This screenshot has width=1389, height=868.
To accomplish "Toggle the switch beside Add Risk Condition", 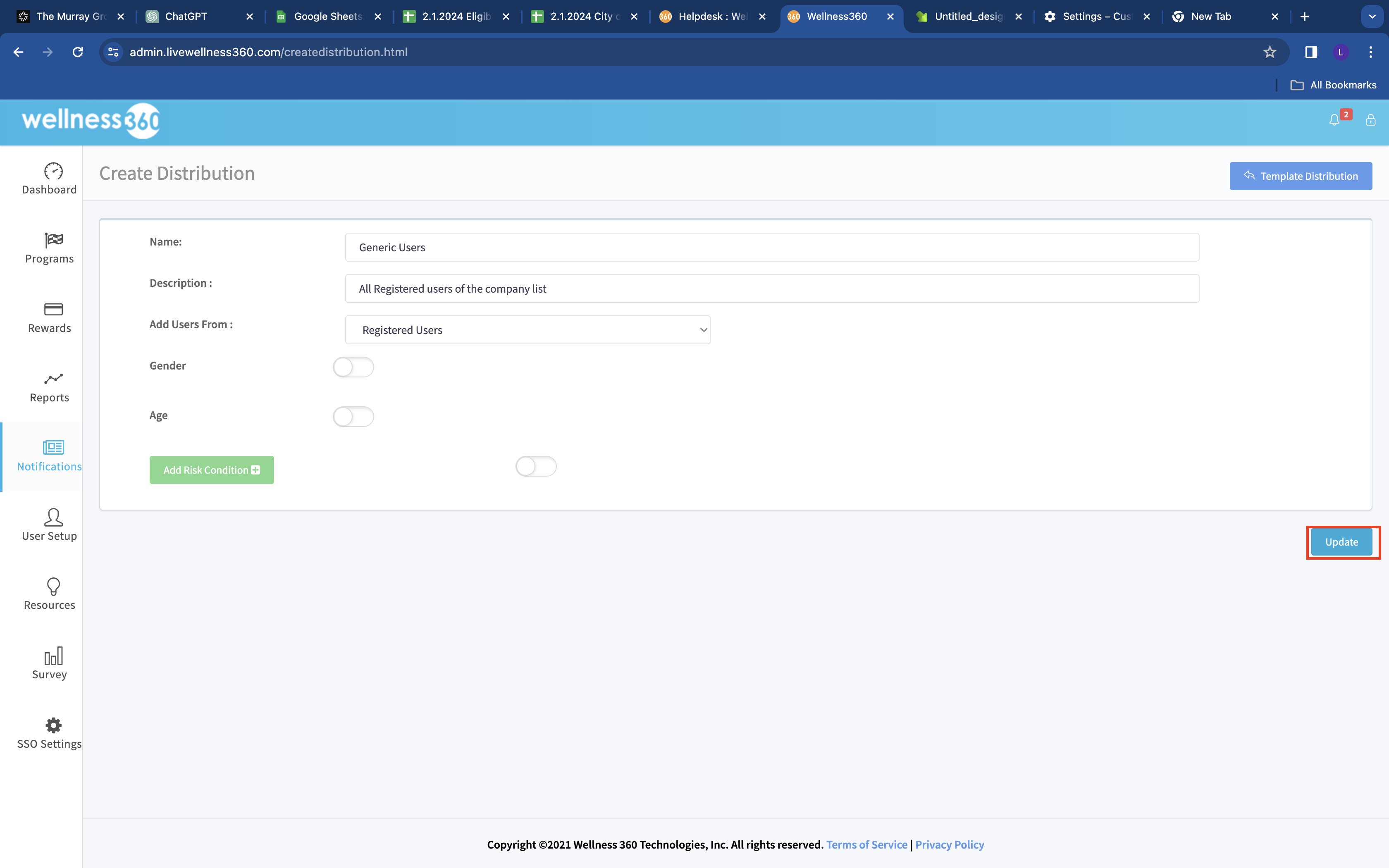I will [x=535, y=466].
